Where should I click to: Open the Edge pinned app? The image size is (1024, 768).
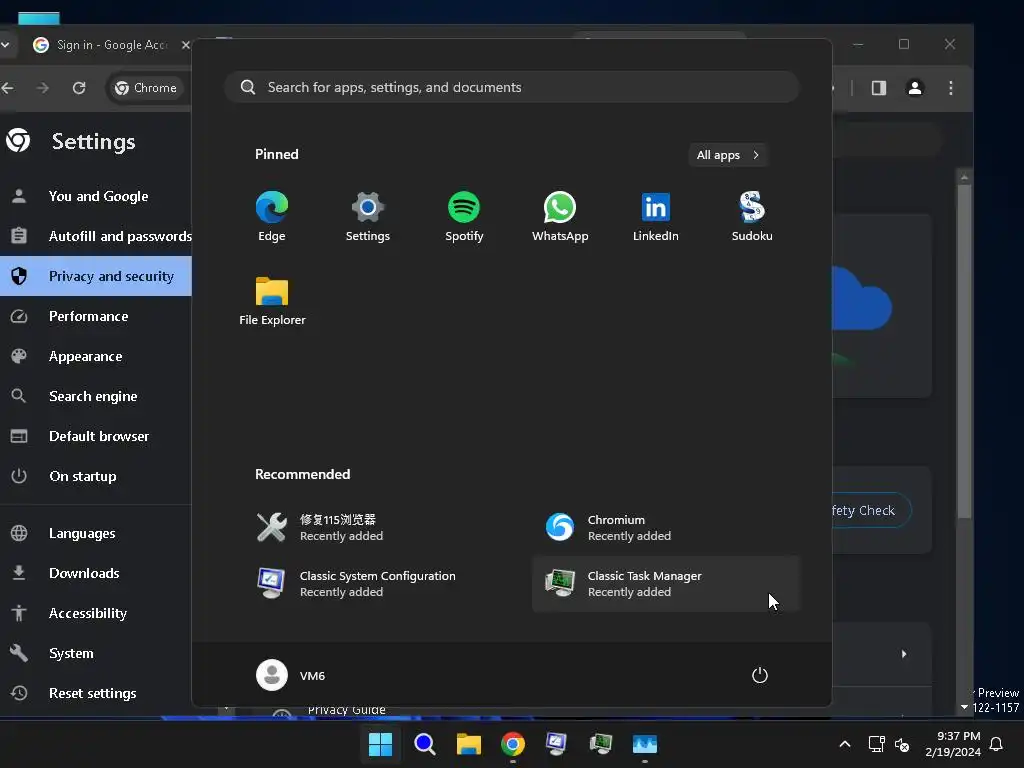272,217
